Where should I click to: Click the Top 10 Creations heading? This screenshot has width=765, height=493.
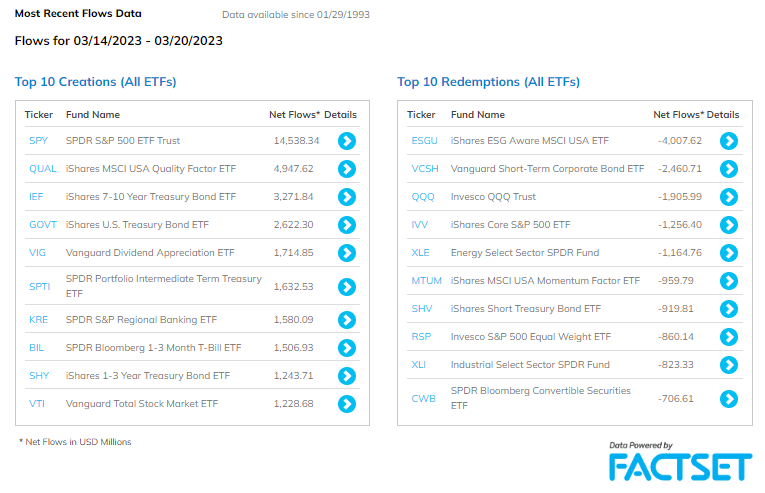[x=96, y=82]
